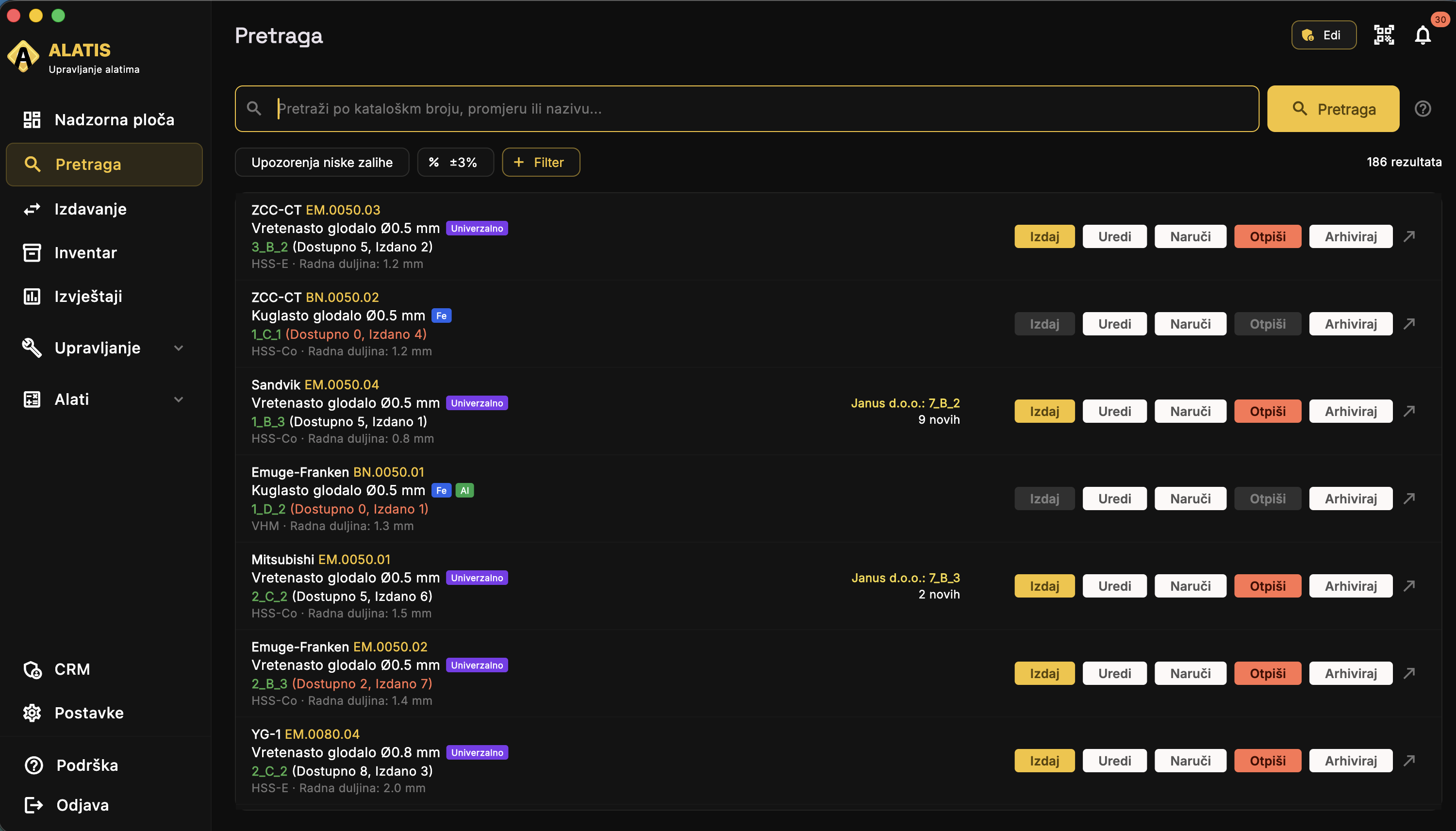Viewport: 1456px width, 831px height.
Task: Click Arhiviraj for YG-1 EM.0080.04
Action: click(x=1351, y=760)
